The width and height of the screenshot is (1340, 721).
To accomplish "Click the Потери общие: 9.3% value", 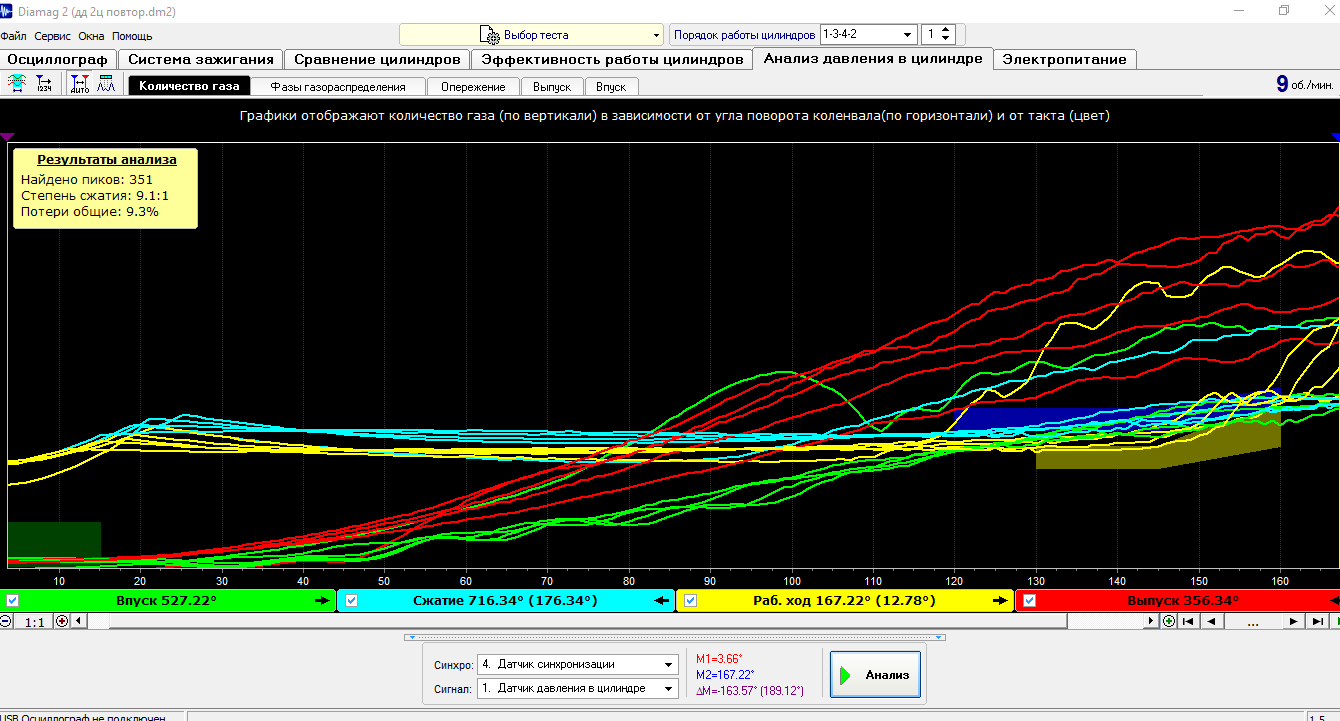I will tap(90, 211).
